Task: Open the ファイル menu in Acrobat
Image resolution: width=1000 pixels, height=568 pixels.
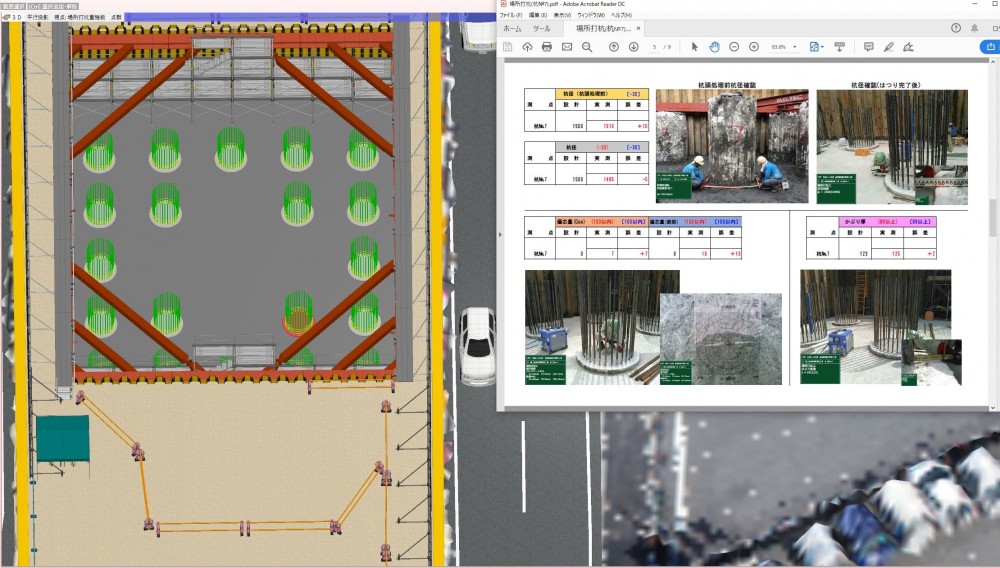Action: coord(511,15)
